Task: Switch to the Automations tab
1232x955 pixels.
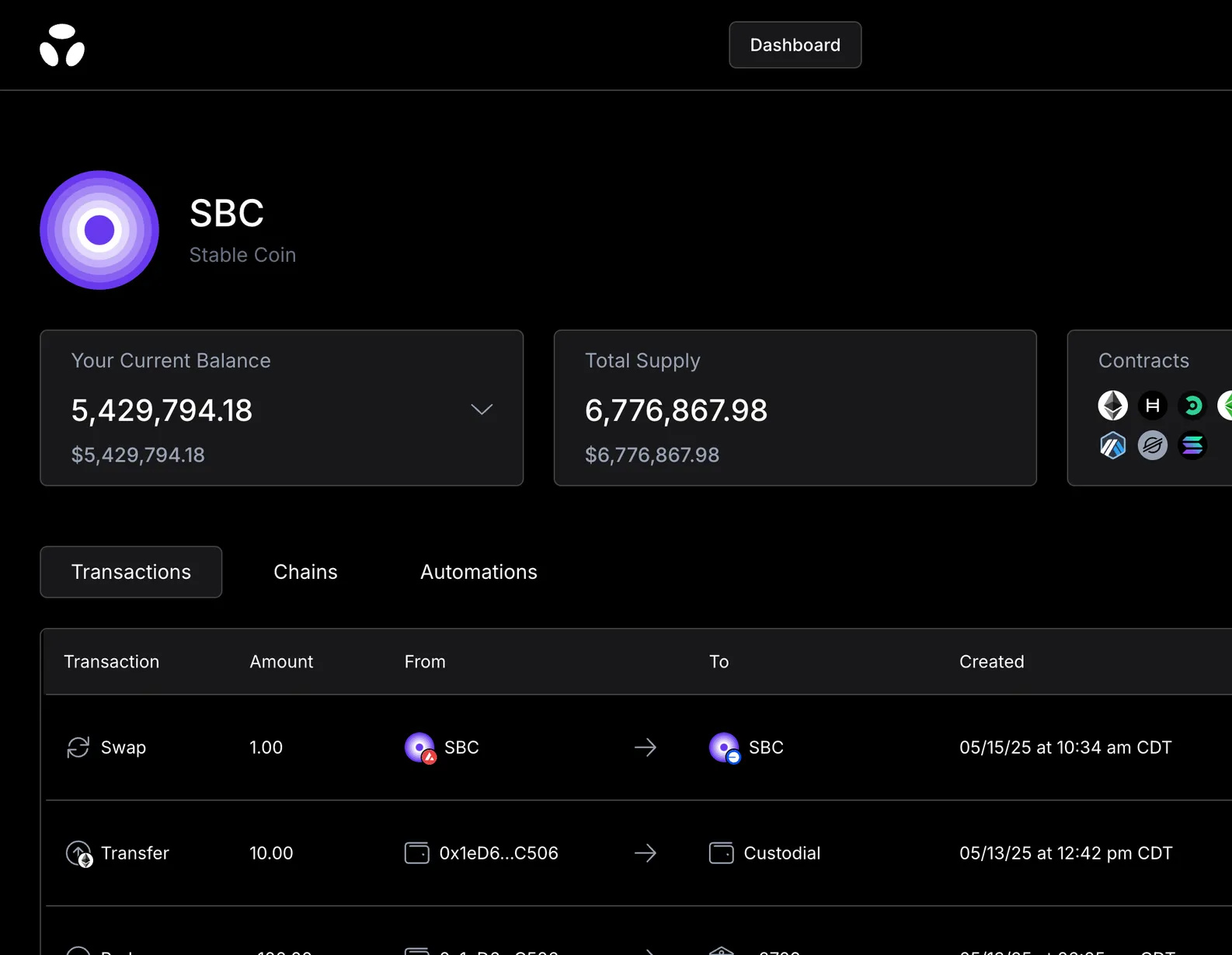Action: click(479, 572)
